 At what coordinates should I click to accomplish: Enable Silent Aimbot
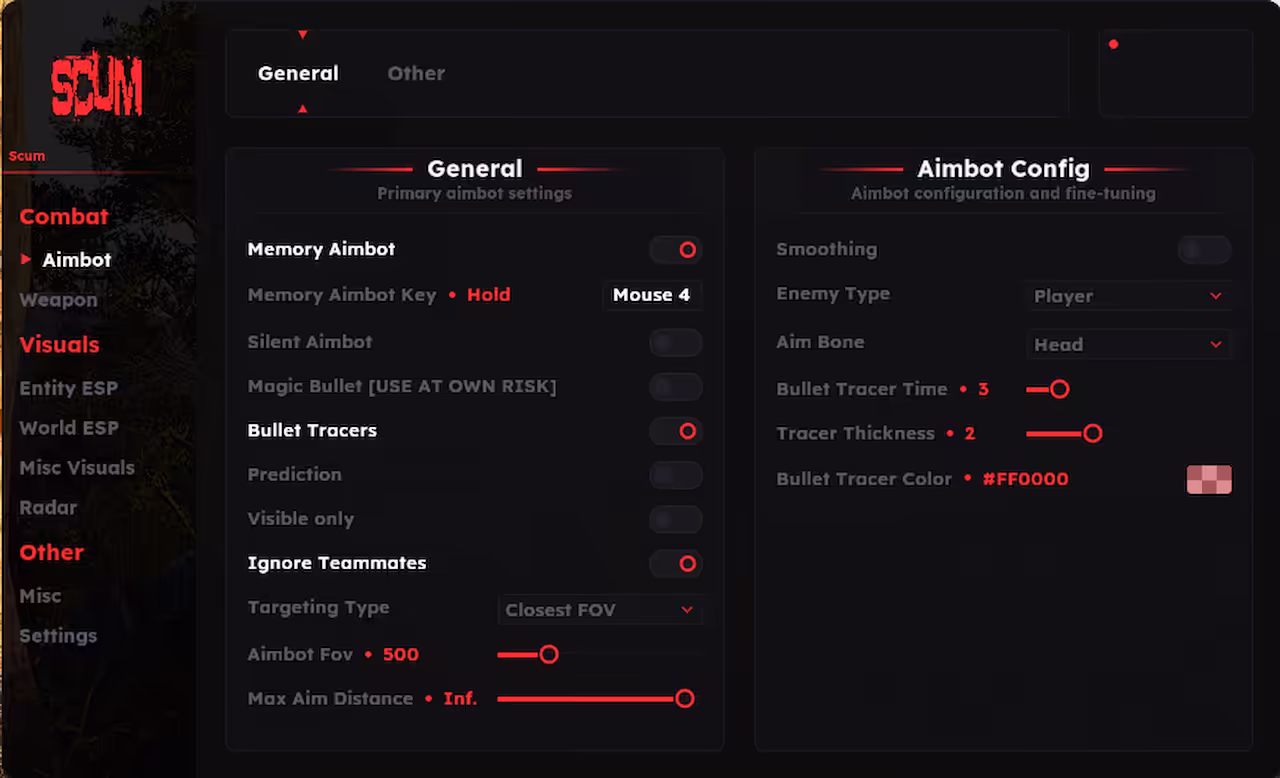coord(675,342)
